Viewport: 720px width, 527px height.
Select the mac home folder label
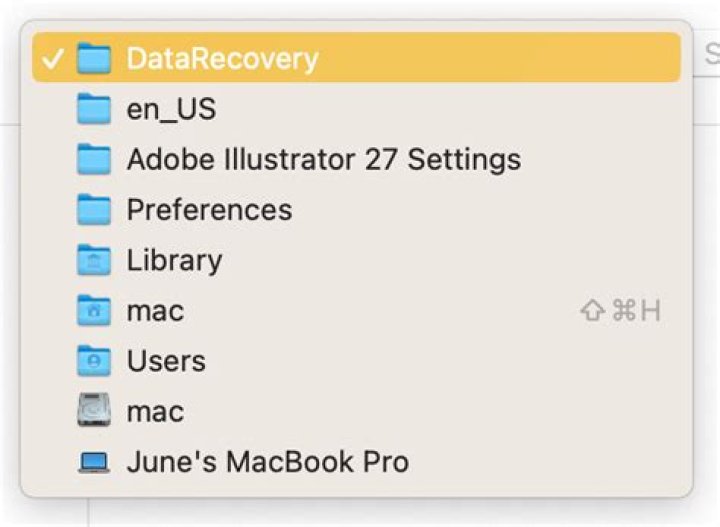click(x=155, y=310)
